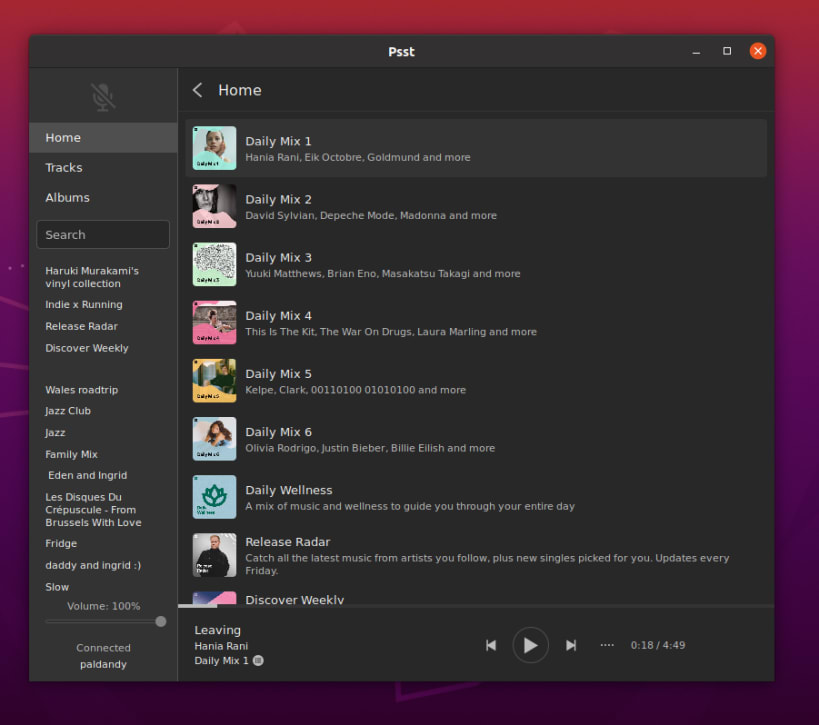Viewport: 819px width, 725px height.
Task: Click Olivia Rodrigo, Justin Bieber description line
Action: pyautogui.click(x=370, y=448)
